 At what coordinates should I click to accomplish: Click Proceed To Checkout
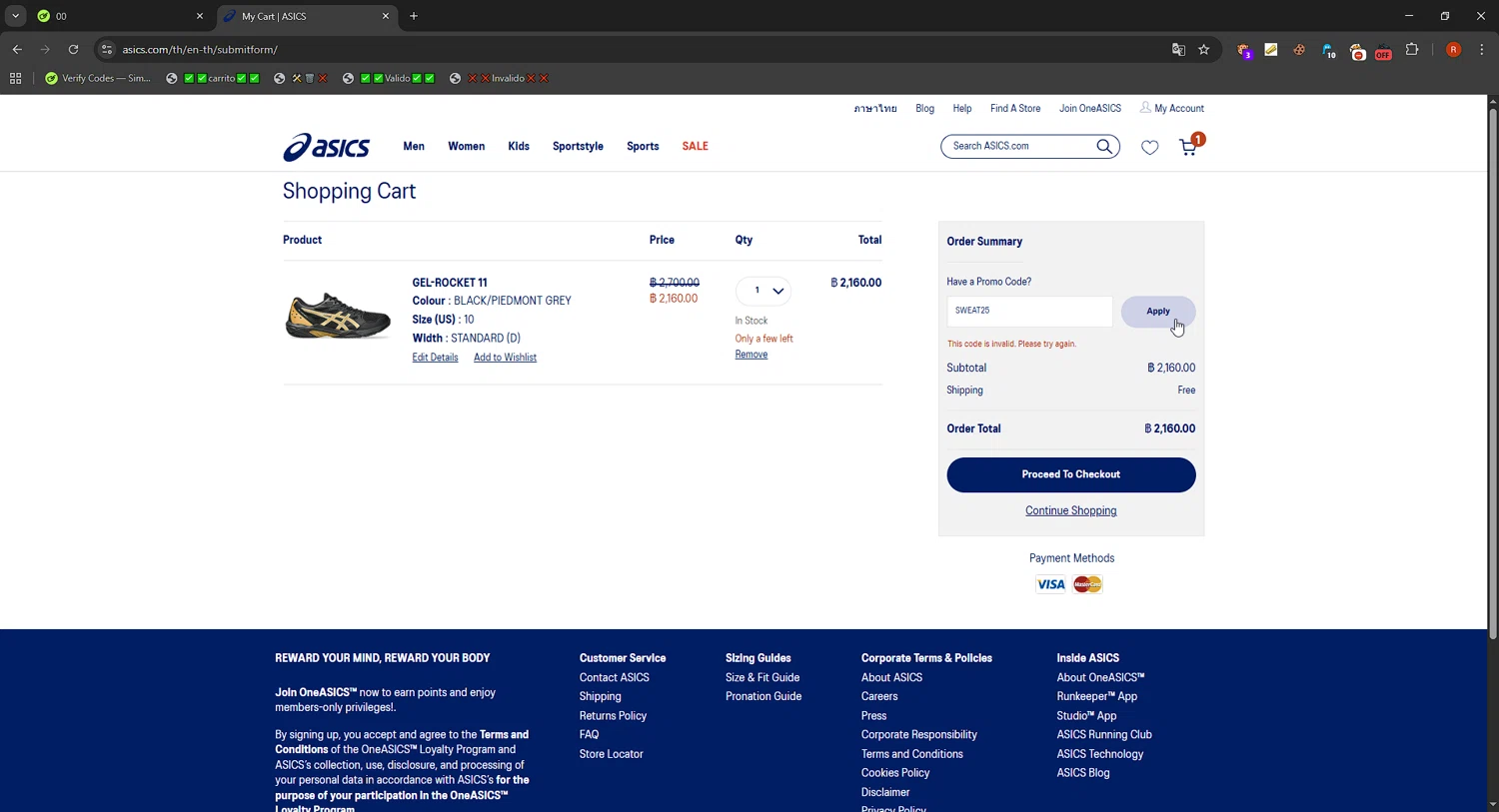coord(1071,475)
